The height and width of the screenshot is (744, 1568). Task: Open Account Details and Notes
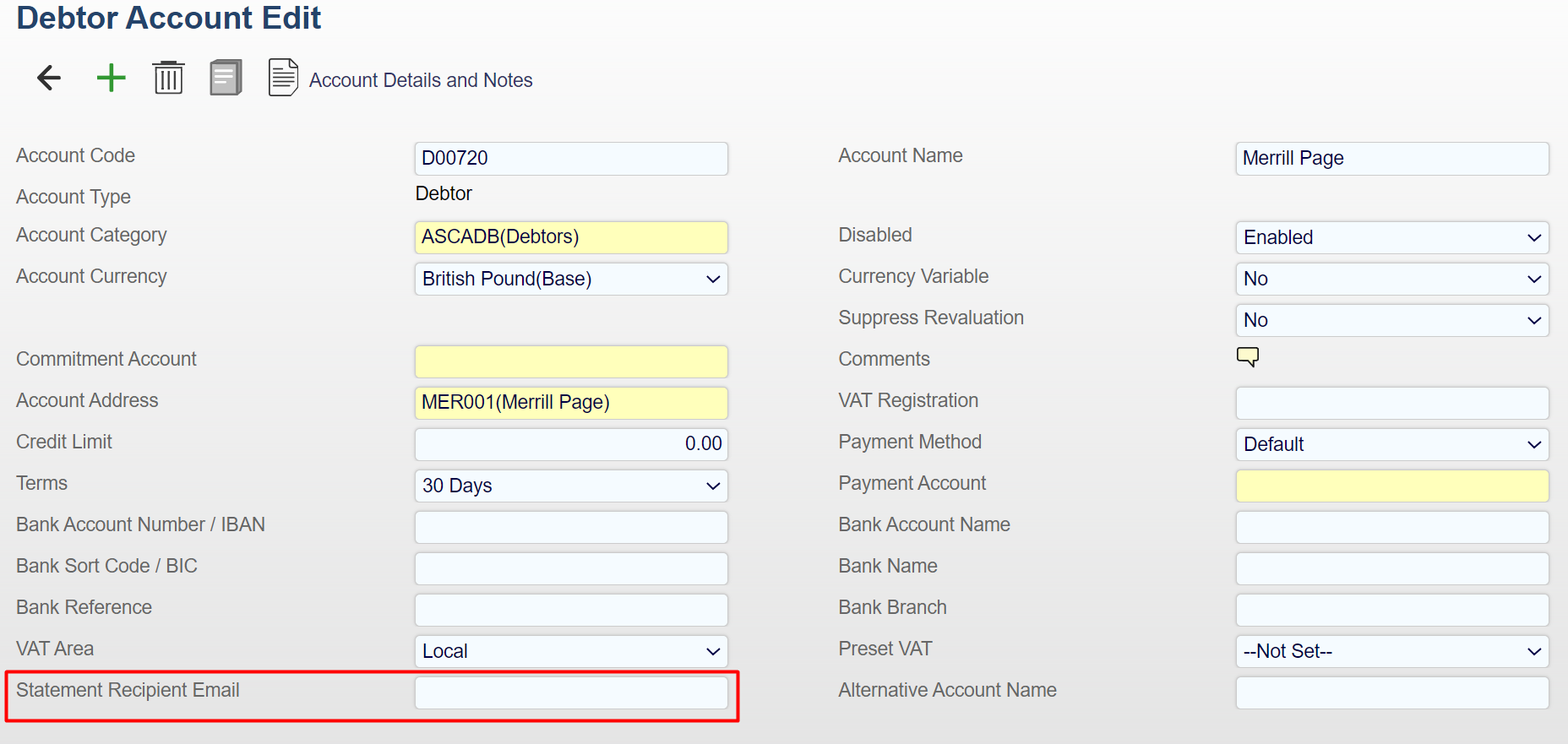pos(420,80)
